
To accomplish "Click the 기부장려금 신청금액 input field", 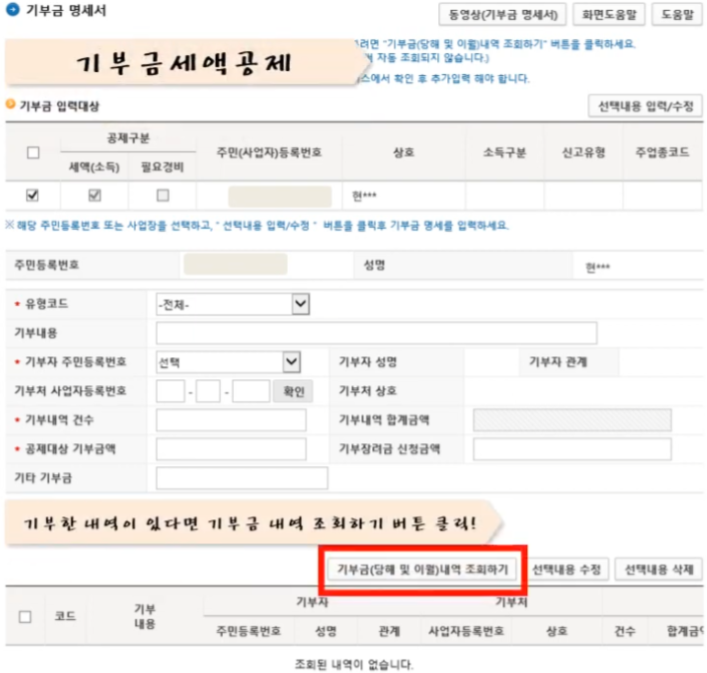I will [x=572, y=449].
